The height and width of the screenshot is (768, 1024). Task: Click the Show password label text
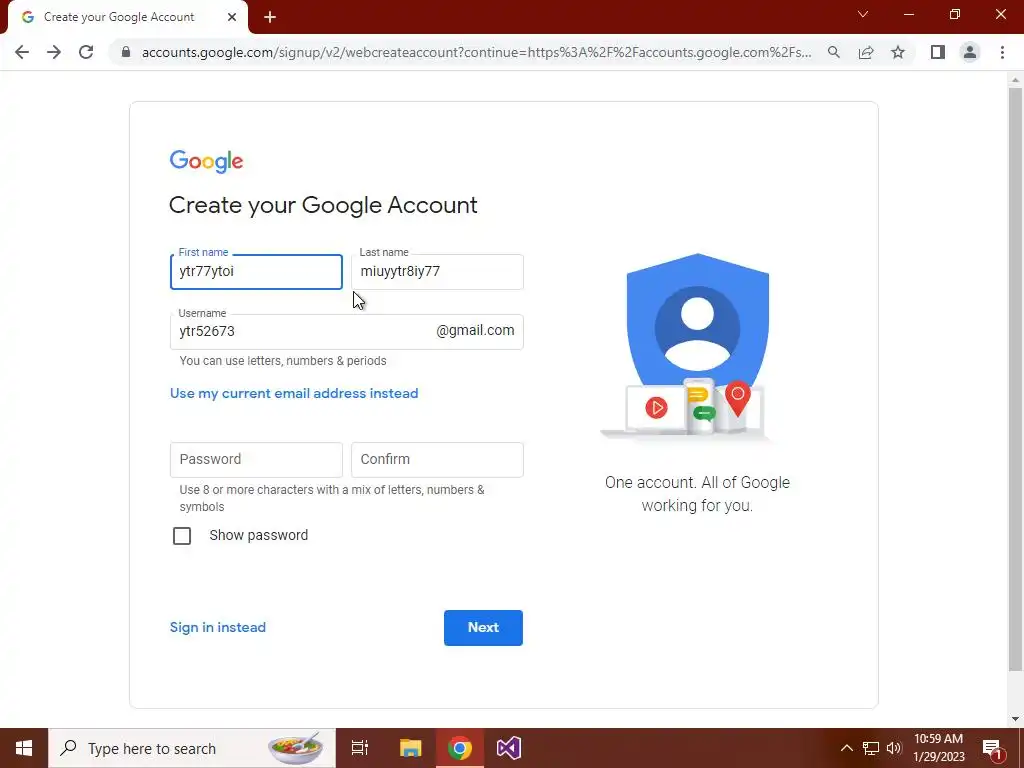(259, 536)
